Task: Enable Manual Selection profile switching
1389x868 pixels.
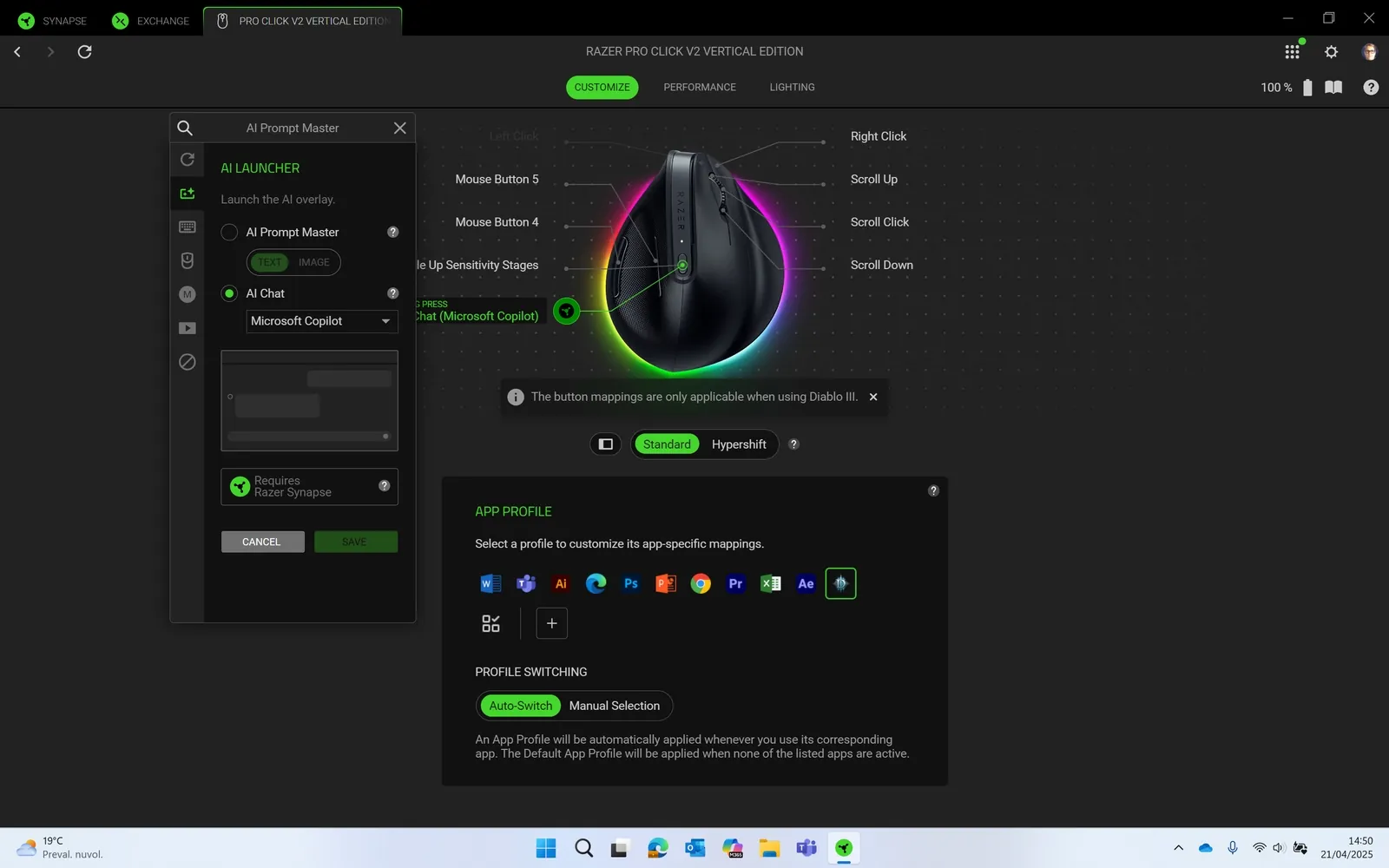Action: click(615, 706)
